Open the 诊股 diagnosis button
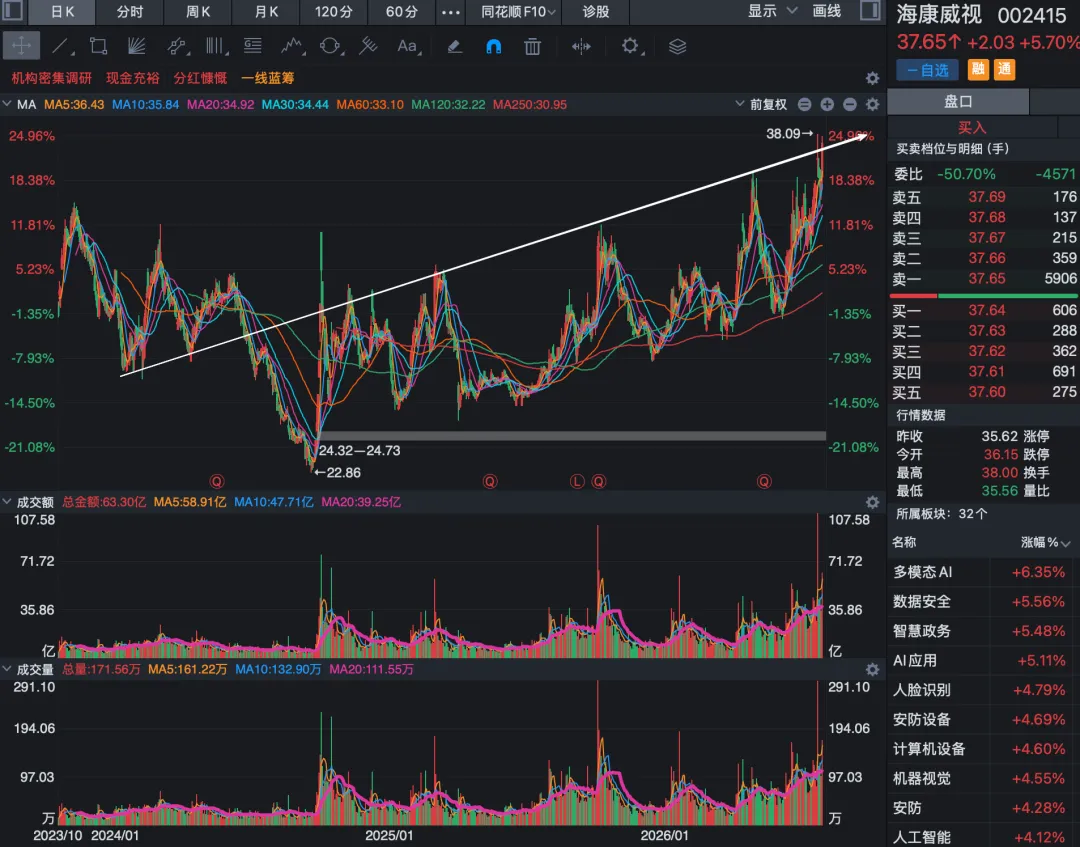1080x847 pixels. [x=596, y=12]
